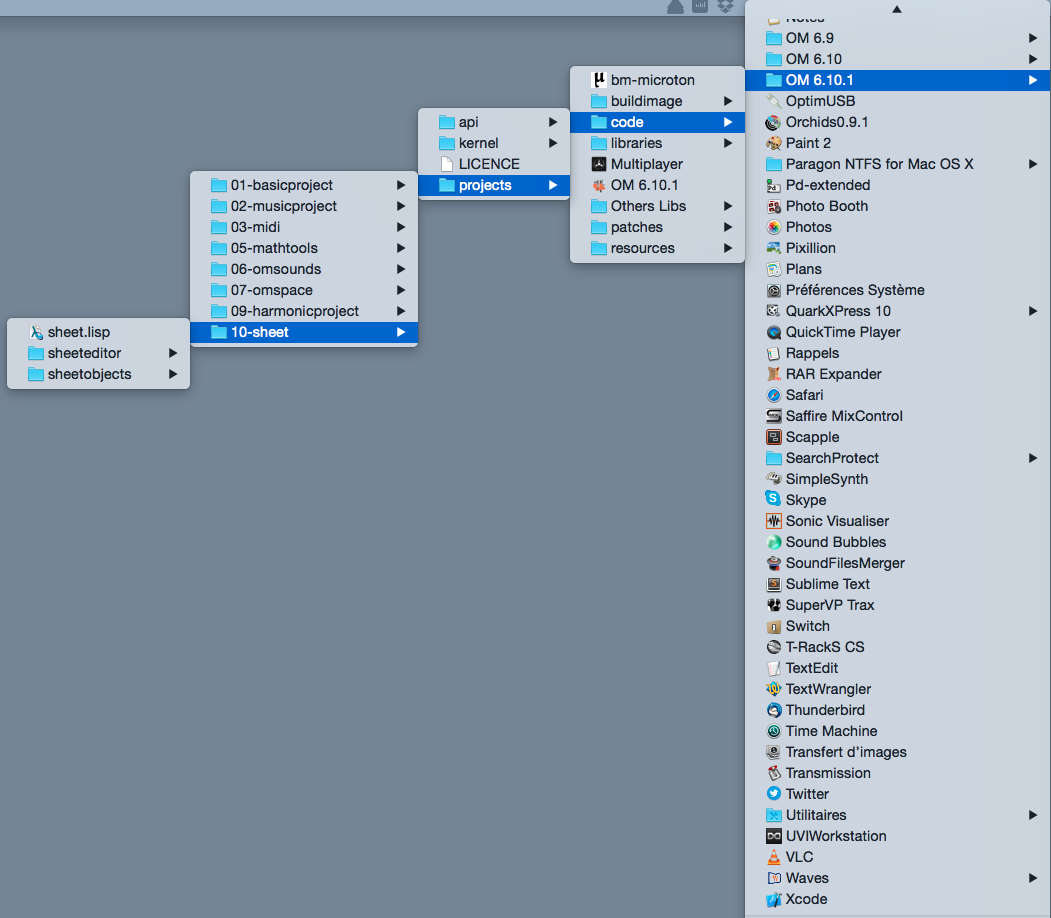This screenshot has height=918, width=1051.
Task: Click the UVIWorkstation icon
Action: (x=774, y=836)
